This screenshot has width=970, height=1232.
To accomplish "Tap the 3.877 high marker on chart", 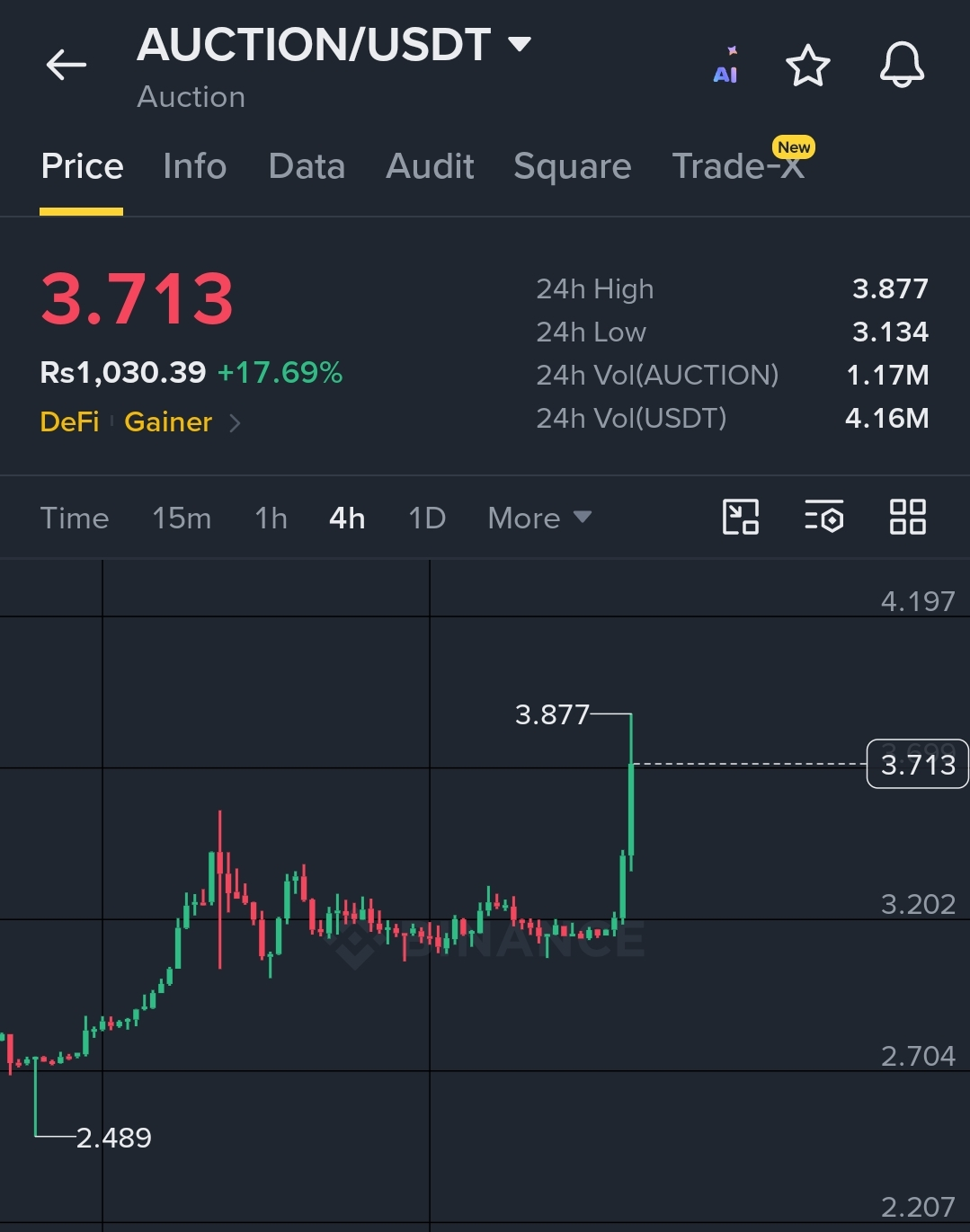I will [552, 714].
